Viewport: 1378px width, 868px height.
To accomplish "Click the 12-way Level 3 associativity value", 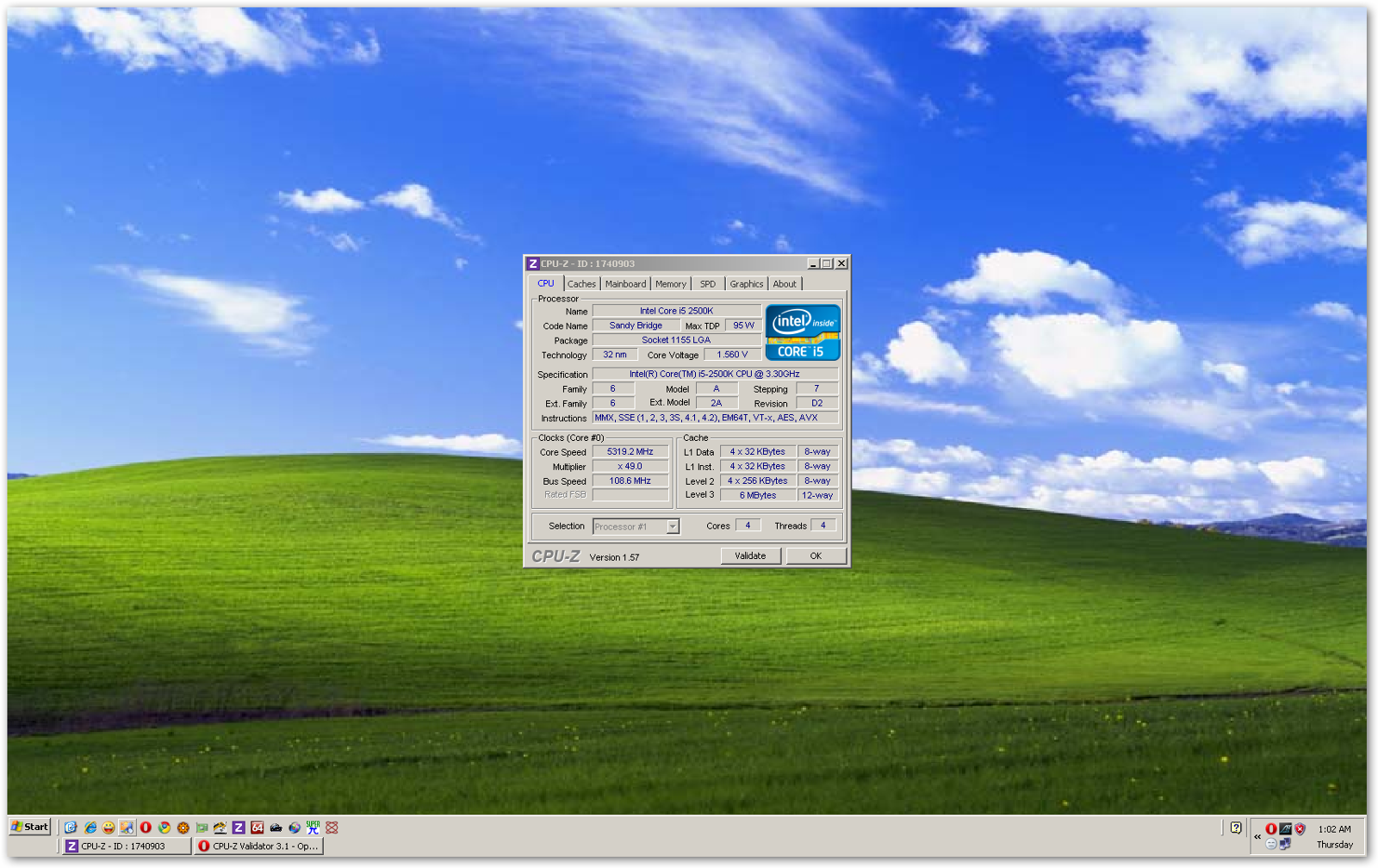I will (x=817, y=495).
